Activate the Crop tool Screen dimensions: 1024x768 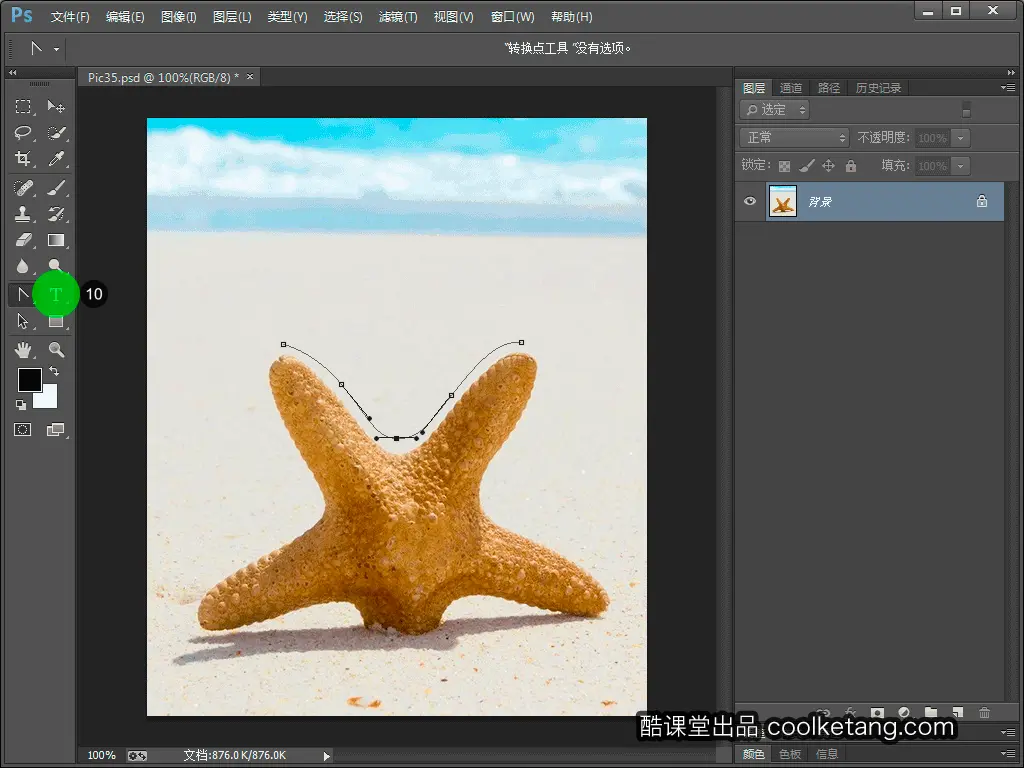23,159
